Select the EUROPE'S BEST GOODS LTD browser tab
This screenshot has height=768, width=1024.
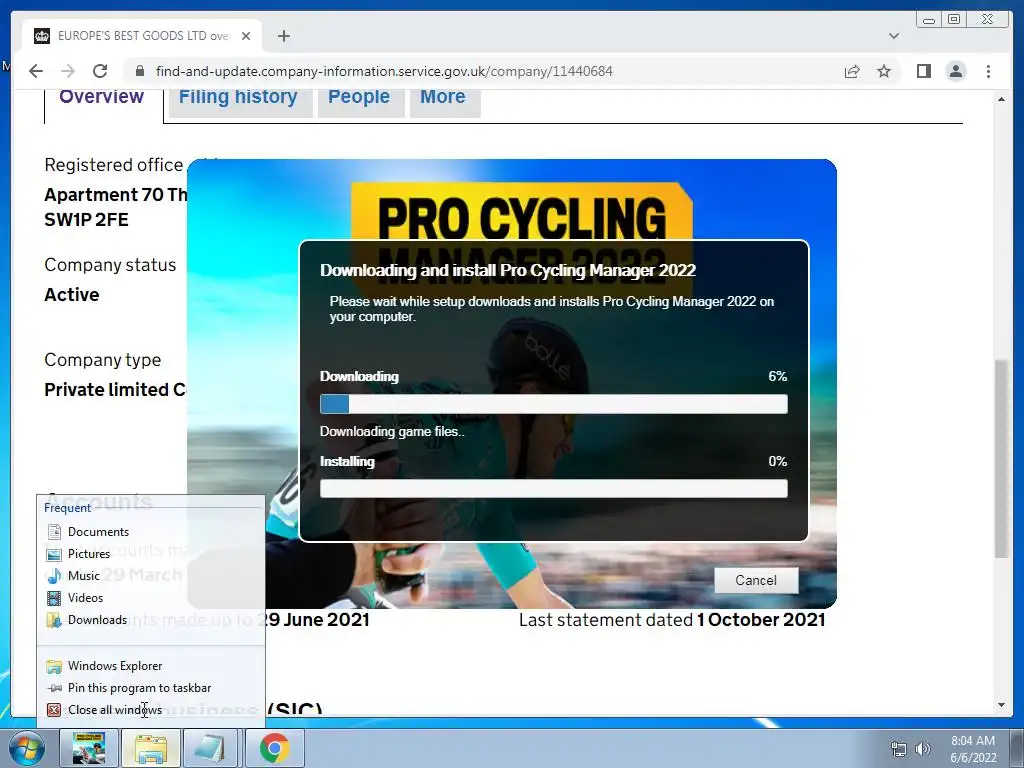(x=142, y=36)
